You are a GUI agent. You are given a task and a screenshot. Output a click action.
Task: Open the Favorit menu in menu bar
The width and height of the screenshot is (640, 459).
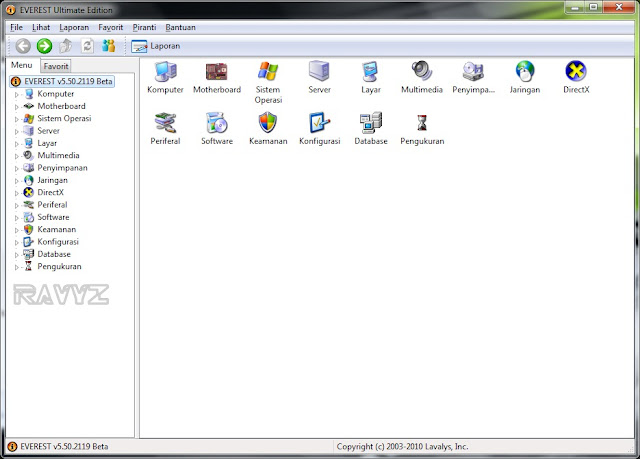[x=111, y=27]
